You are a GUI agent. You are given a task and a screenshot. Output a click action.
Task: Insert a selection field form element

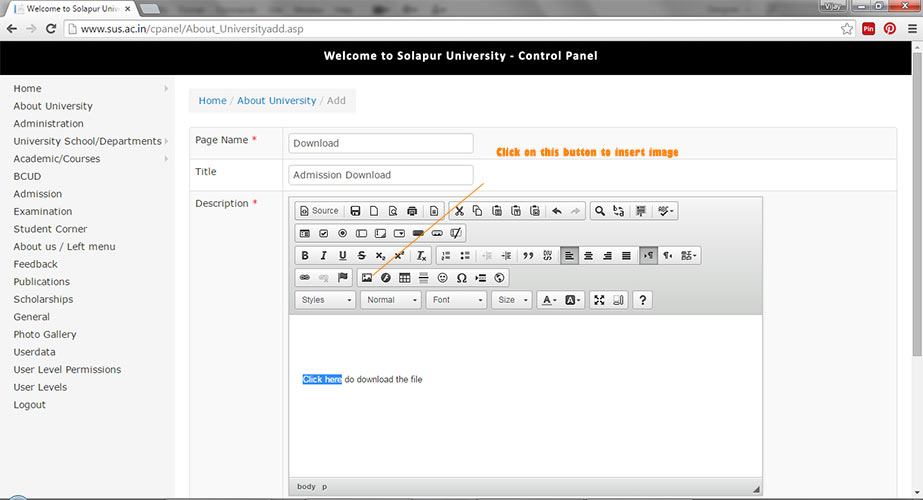[x=399, y=233]
